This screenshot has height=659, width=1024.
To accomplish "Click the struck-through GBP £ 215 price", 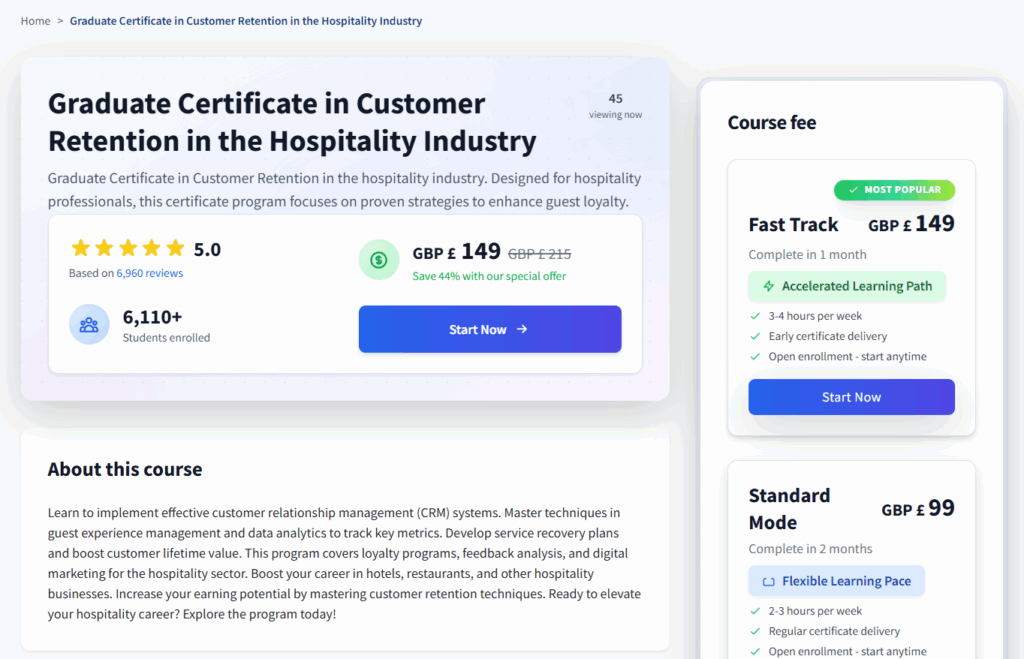I will tap(539, 254).
